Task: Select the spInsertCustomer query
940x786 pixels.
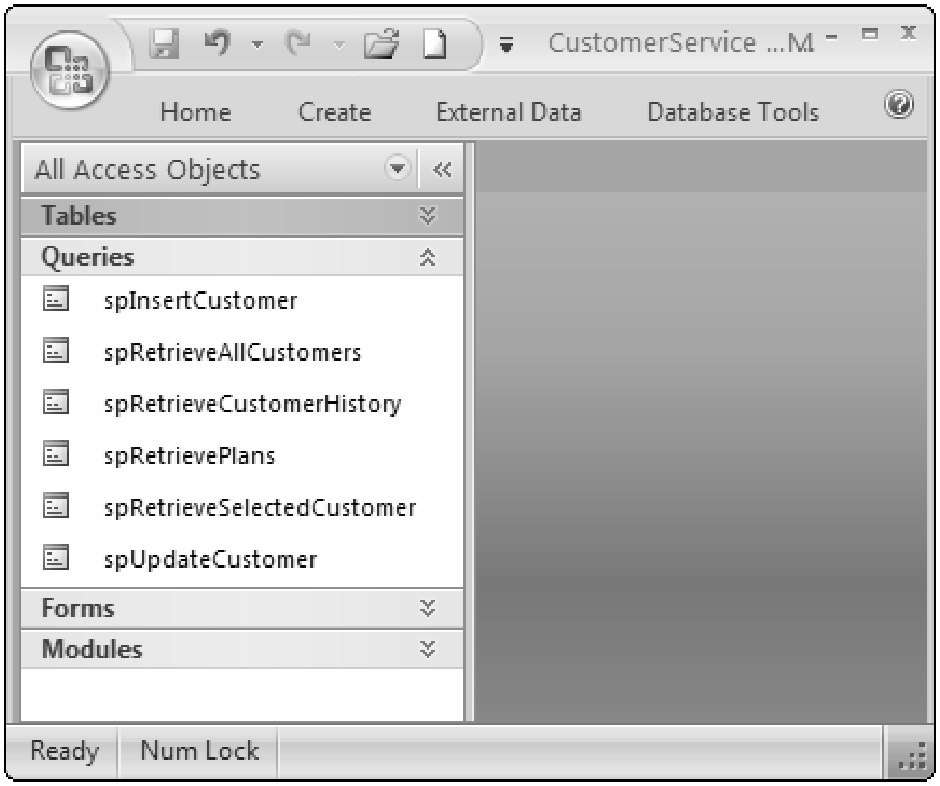Action: tap(200, 301)
